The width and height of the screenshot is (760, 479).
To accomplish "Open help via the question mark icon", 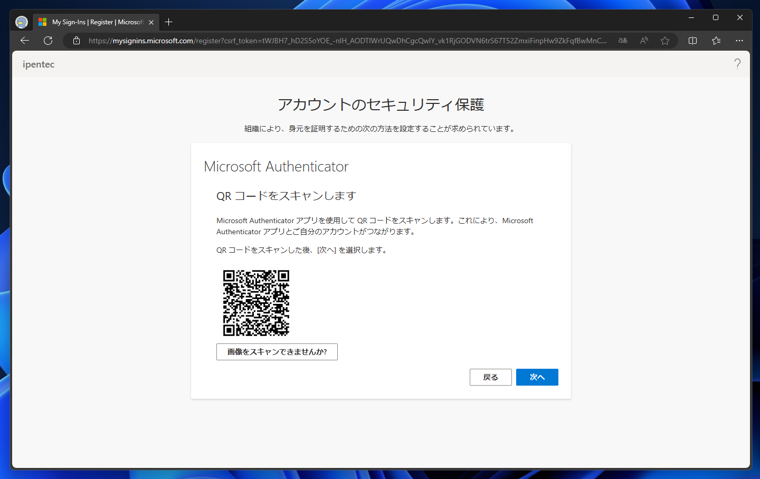I will 737,64.
